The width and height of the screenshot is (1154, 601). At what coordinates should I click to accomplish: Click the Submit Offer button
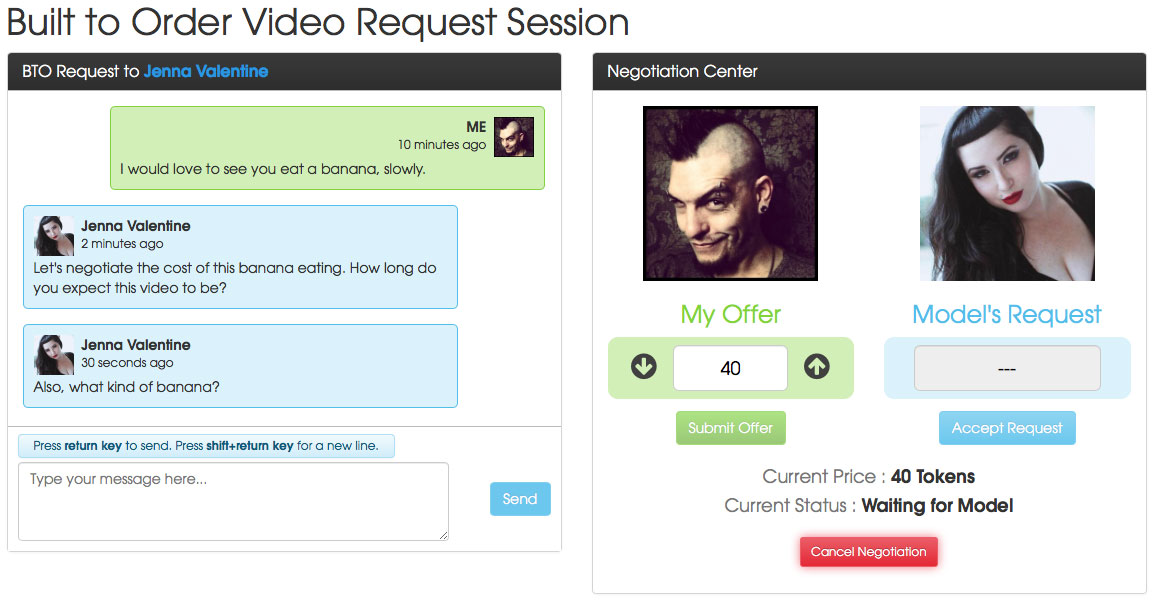pyautogui.click(x=731, y=428)
